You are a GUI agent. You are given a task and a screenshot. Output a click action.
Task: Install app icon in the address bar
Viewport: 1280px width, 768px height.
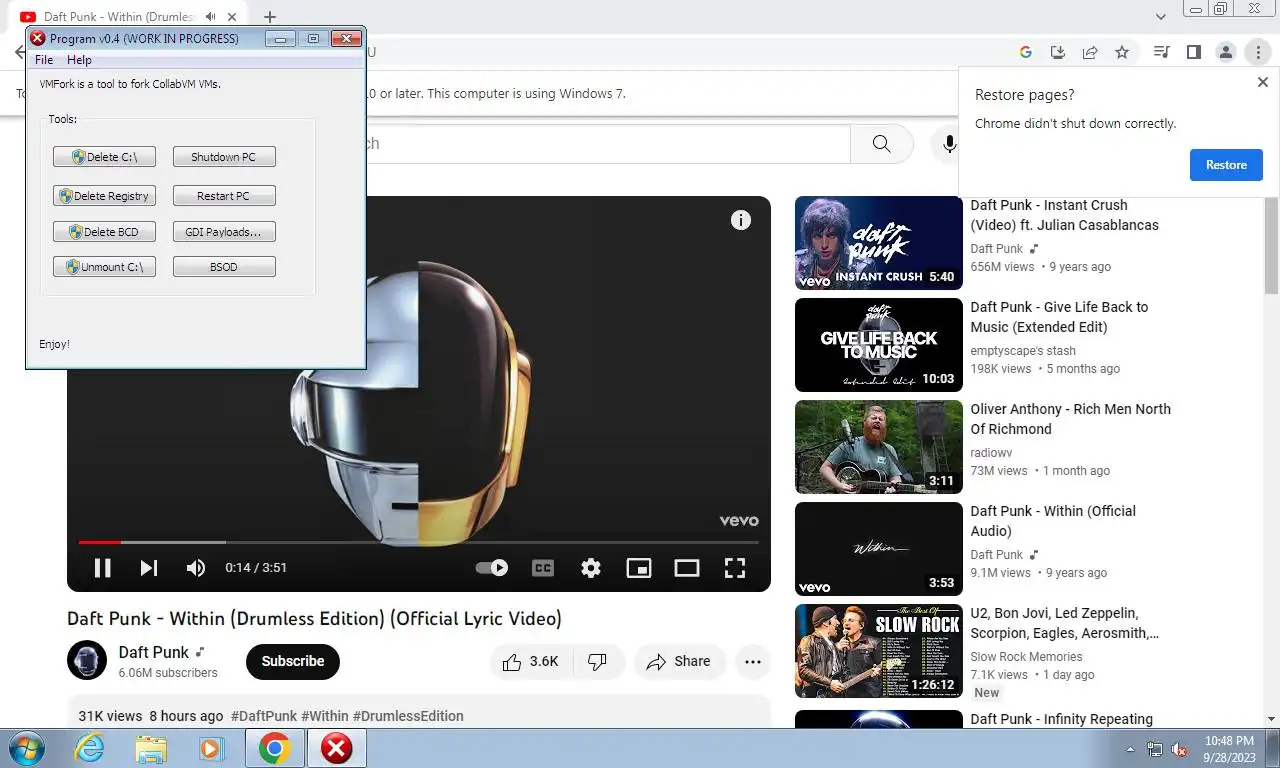click(1057, 52)
